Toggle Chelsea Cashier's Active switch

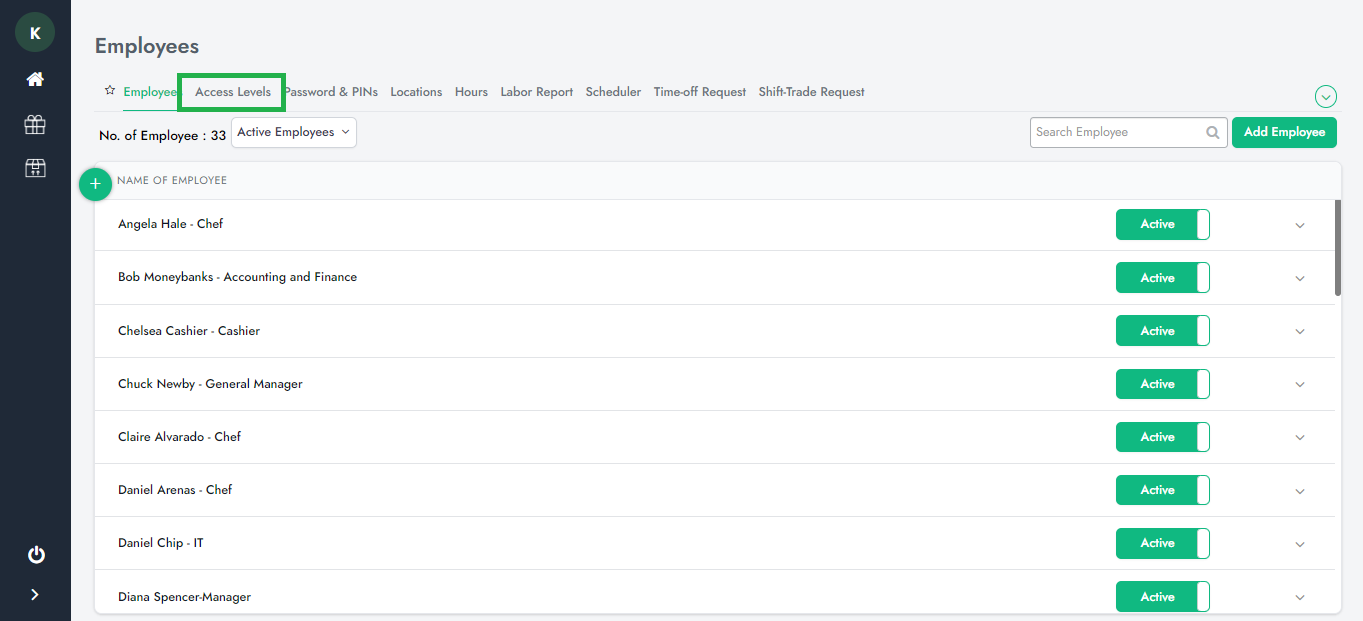click(x=1162, y=331)
